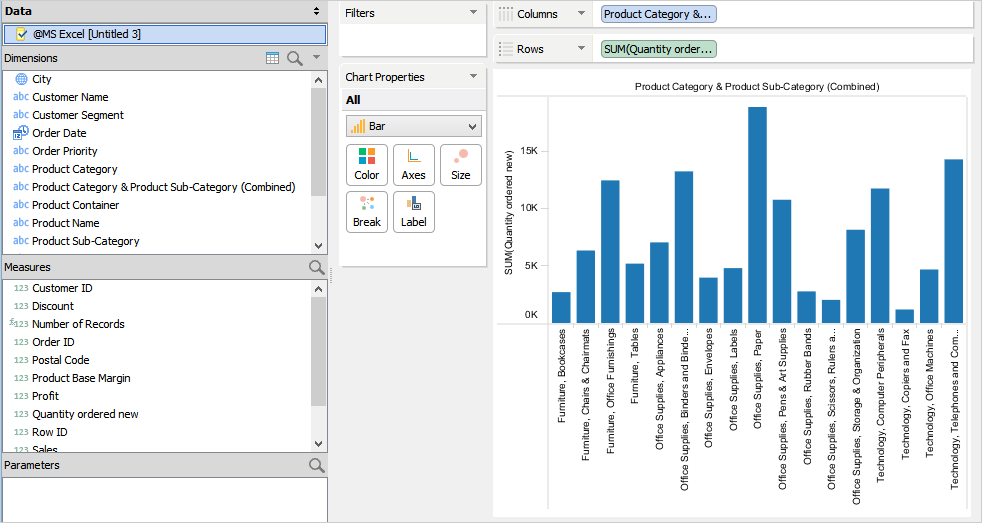This screenshot has height=523, width=982.
Task: Click the Color button in Chart Properties
Action: tap(366, 165)
